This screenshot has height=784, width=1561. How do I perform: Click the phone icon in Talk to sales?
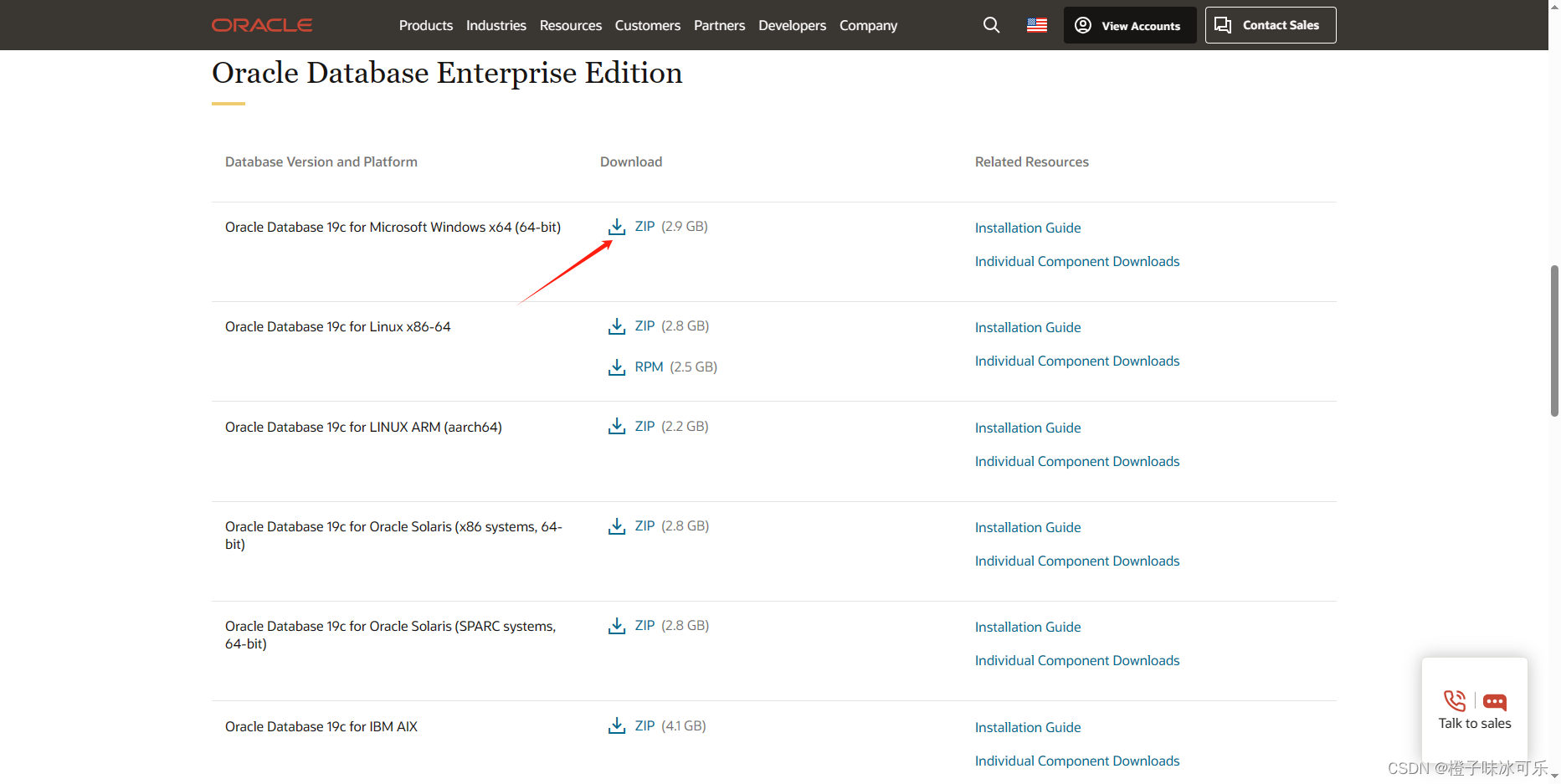(x=1455, y=700)
